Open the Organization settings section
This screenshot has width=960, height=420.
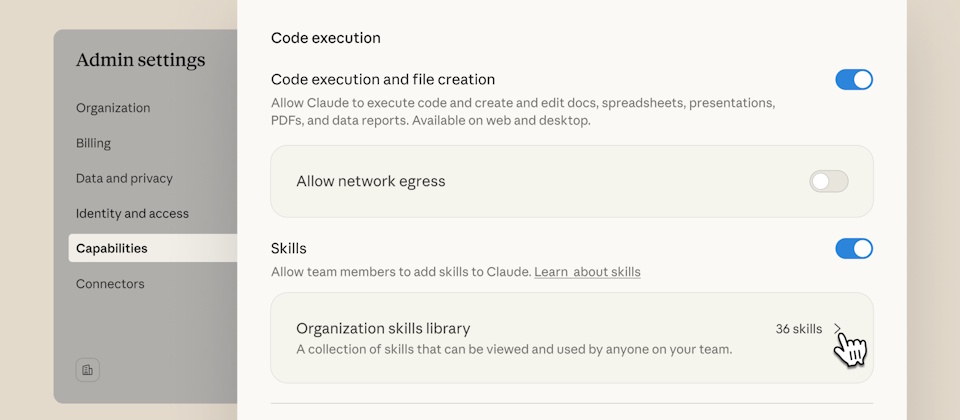(113, 108)
